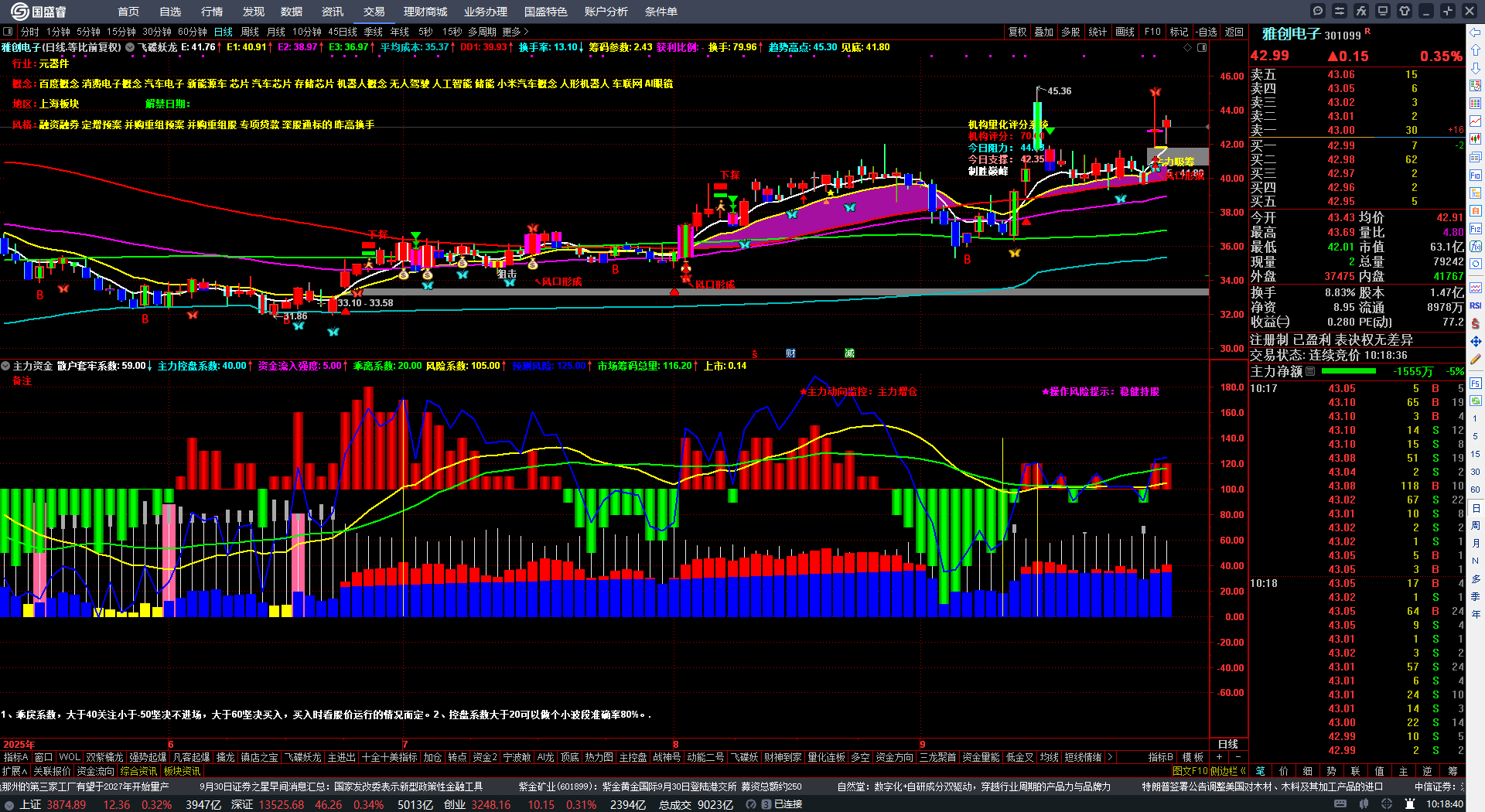Expand the 扩展 panel toggle at bottom left

15,771
